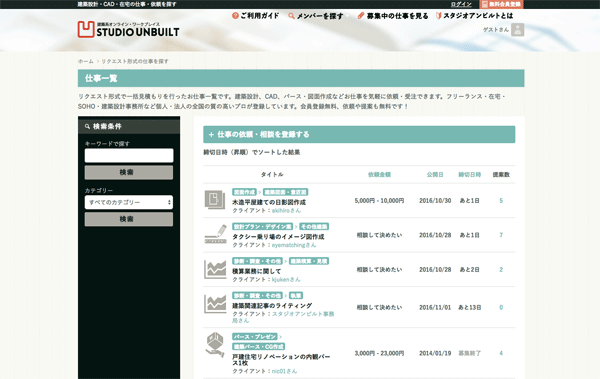Click the chart icon of ライティング job
The image size is (600, 379).
click(215, 304)
